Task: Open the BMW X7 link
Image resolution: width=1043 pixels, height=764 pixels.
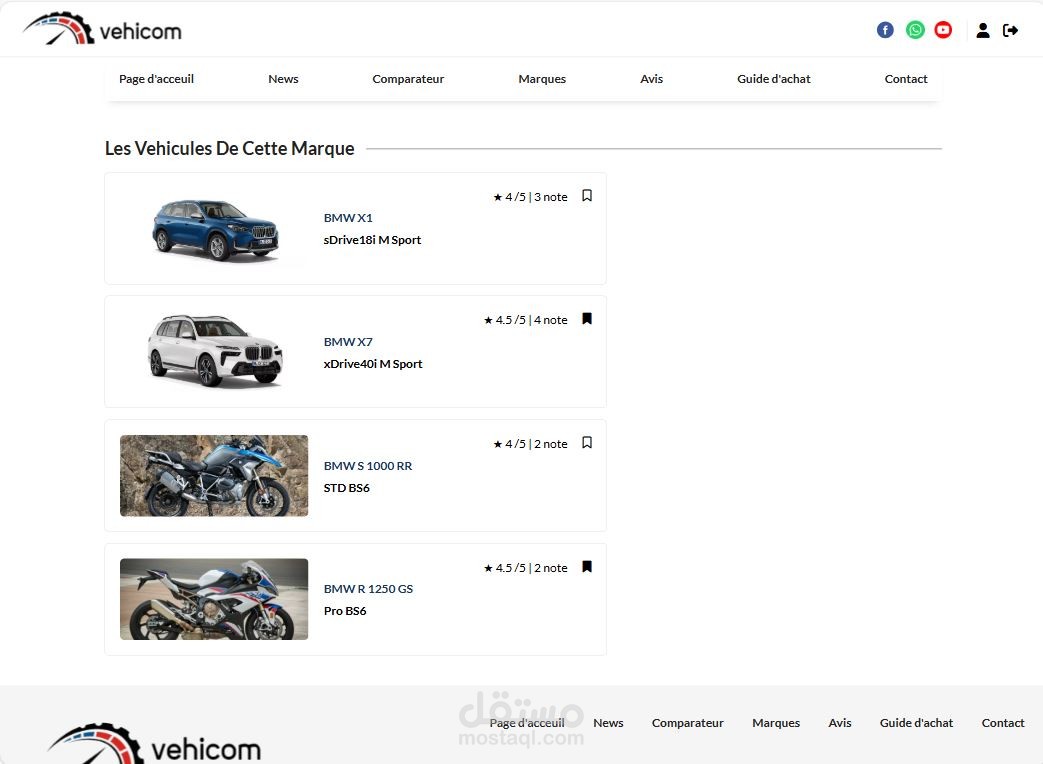Action: [x=348, y=342]
